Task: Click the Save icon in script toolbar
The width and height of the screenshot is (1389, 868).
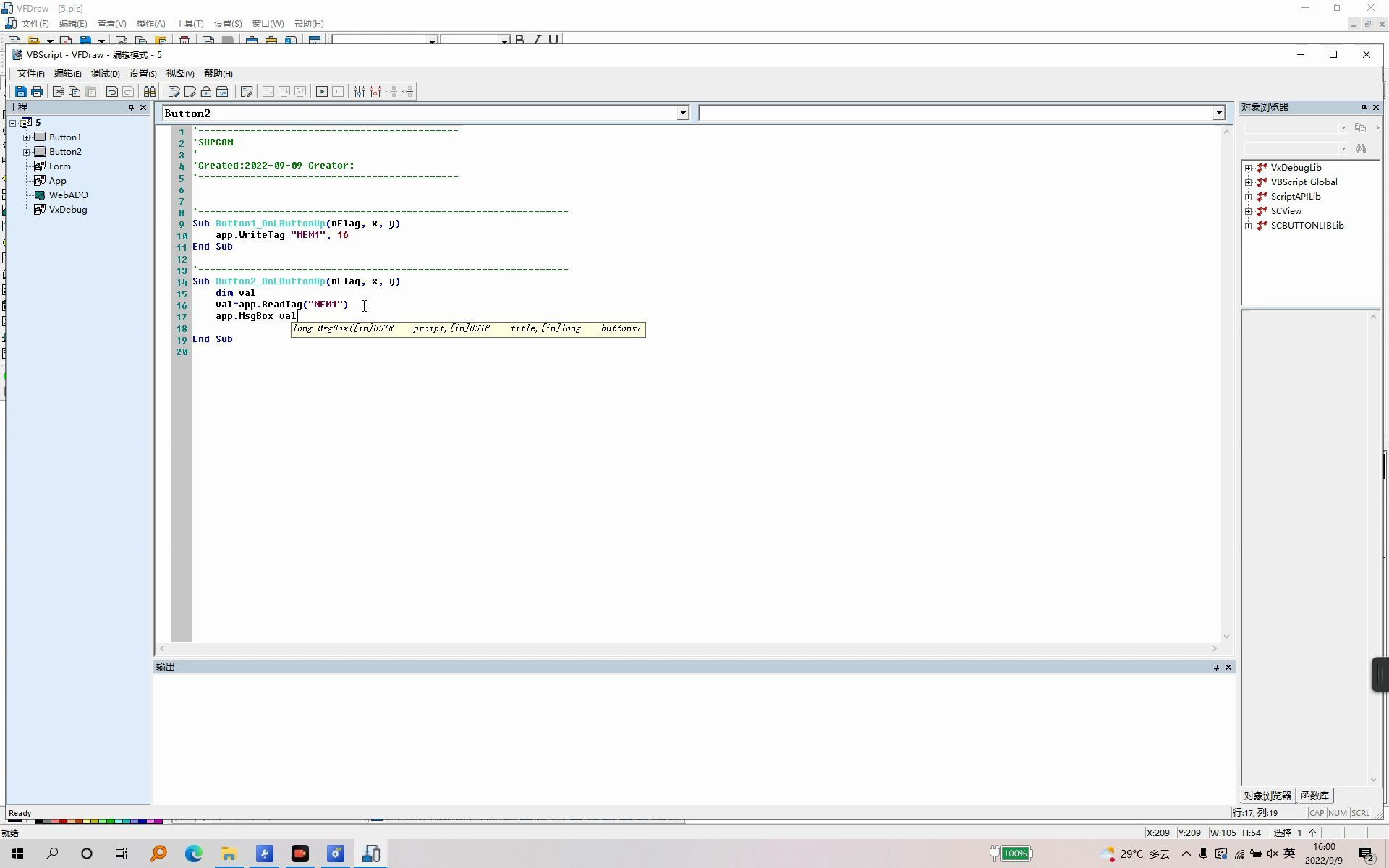Action: 20,92
